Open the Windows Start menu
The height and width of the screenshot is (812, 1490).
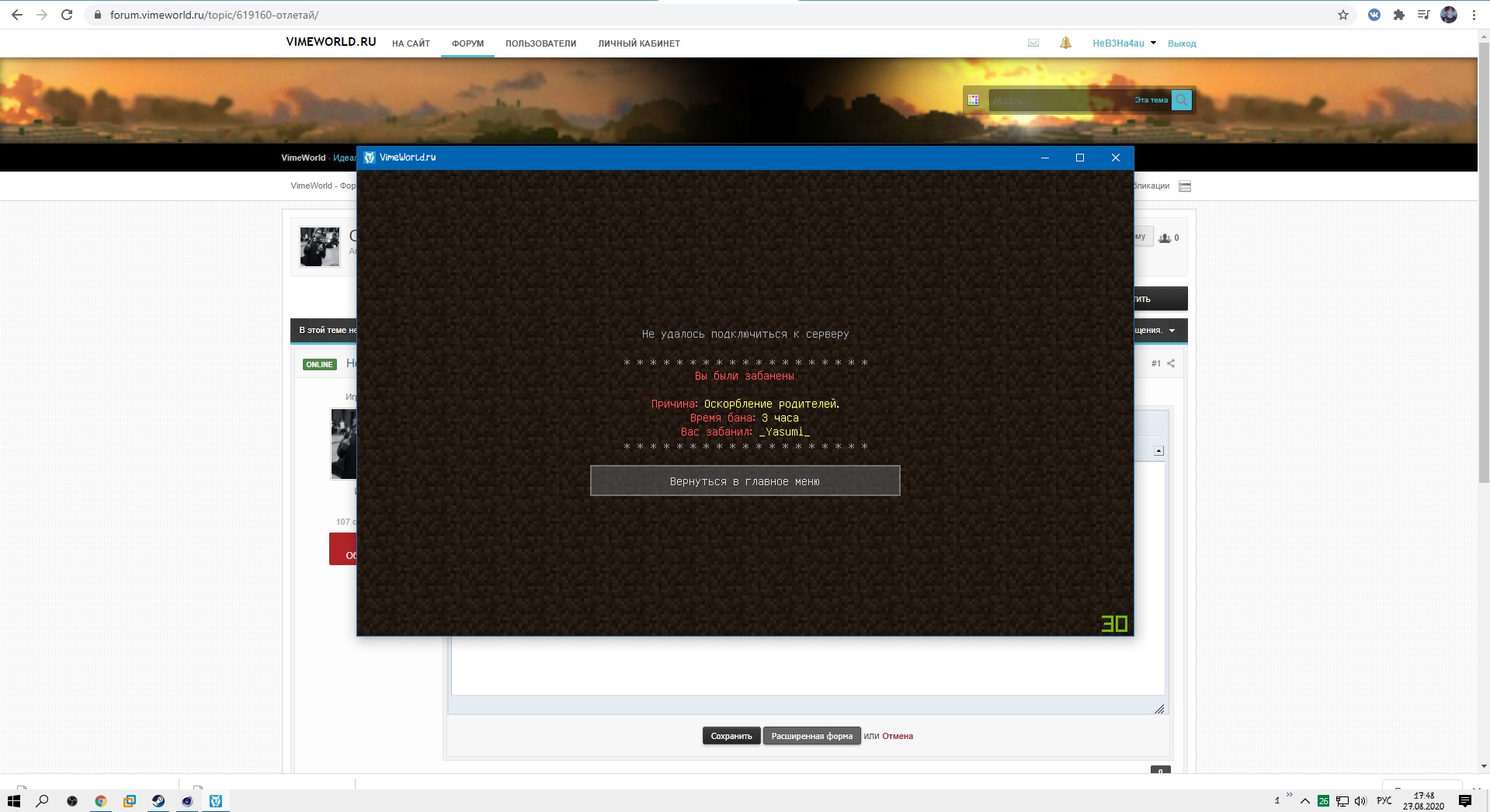13,801
